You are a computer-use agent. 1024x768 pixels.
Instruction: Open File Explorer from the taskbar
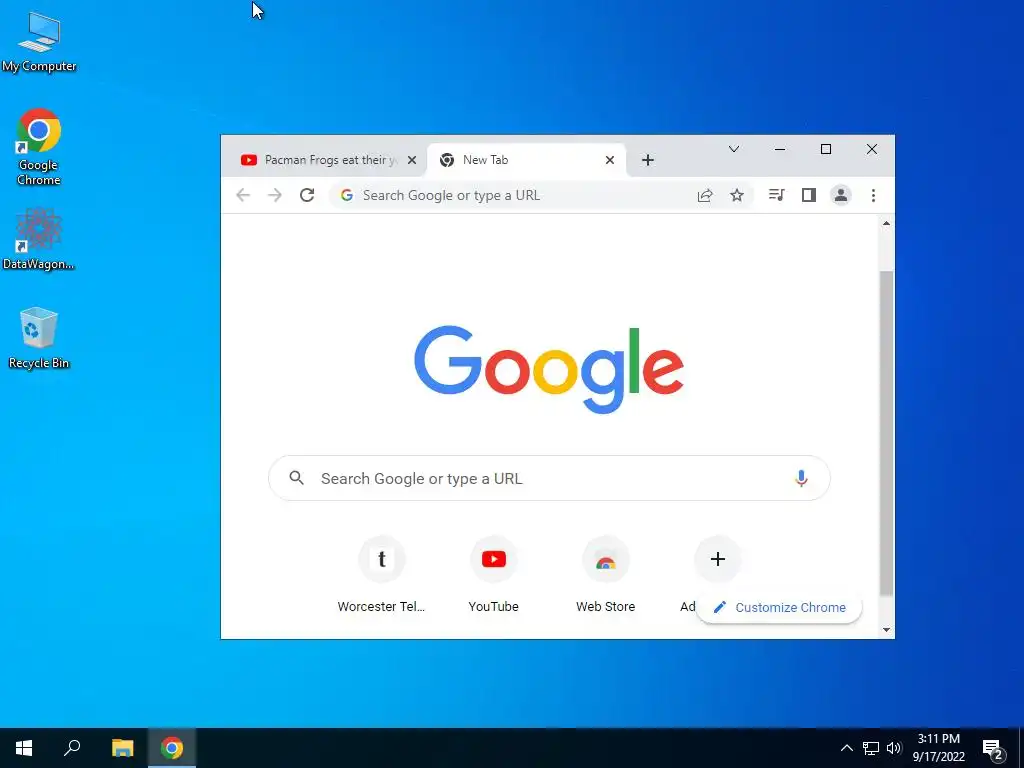click(122, 748)
